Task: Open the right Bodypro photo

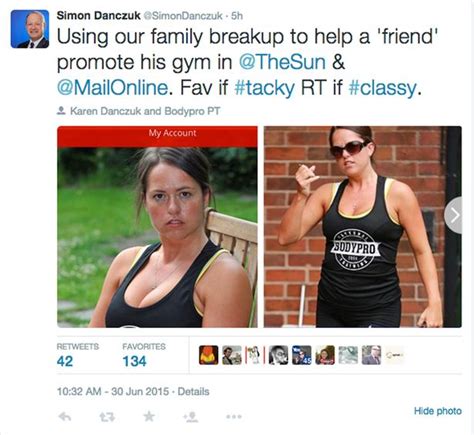Action: click(363, 227)
